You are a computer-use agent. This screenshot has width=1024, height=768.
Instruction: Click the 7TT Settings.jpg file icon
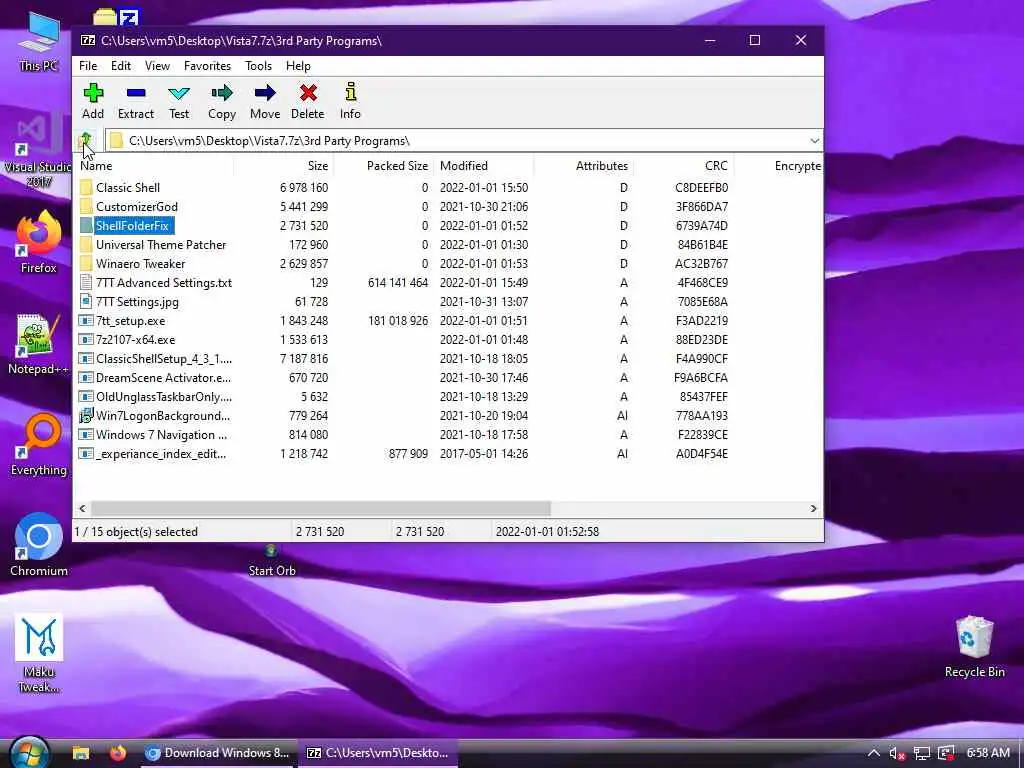[x=86, y=301]
